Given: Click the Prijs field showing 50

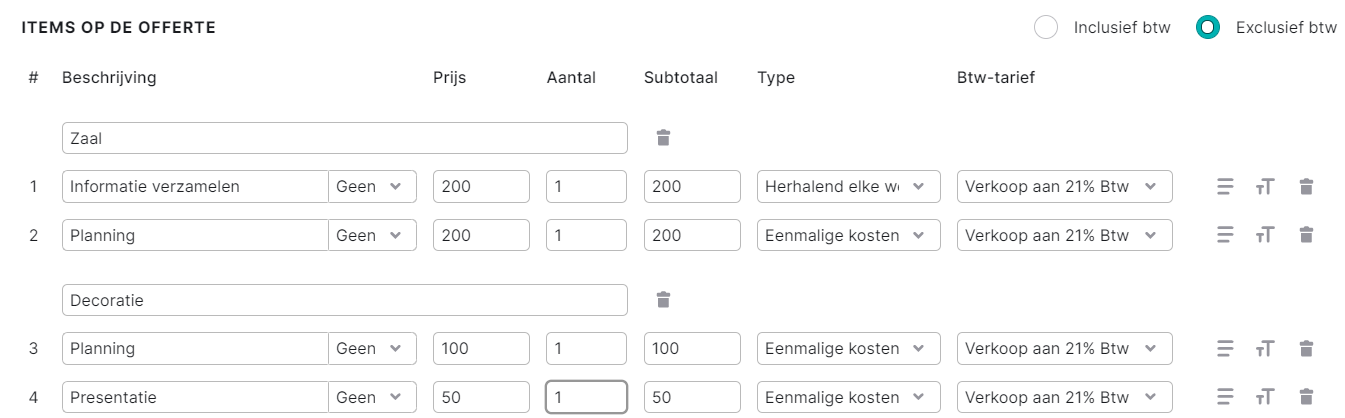Looking at the screenshot, I should [481, 397].
